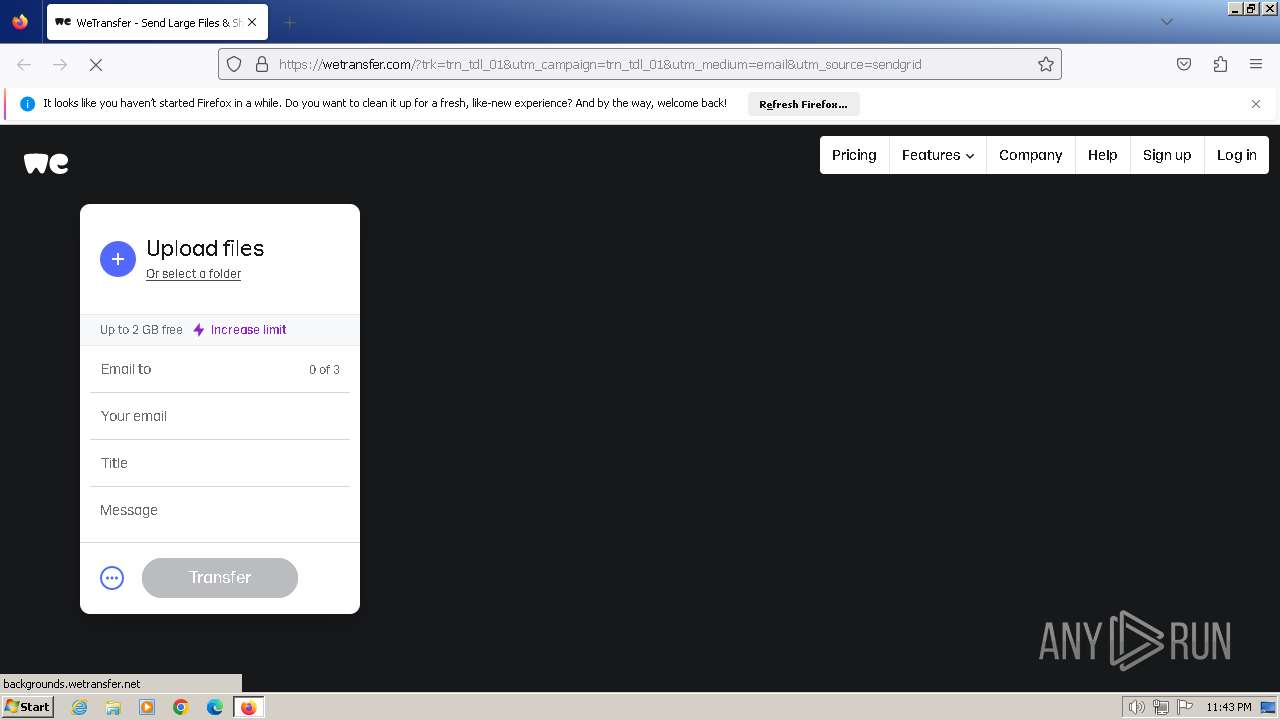Open Internet Explorer from the taskbar

click(79, 707)
